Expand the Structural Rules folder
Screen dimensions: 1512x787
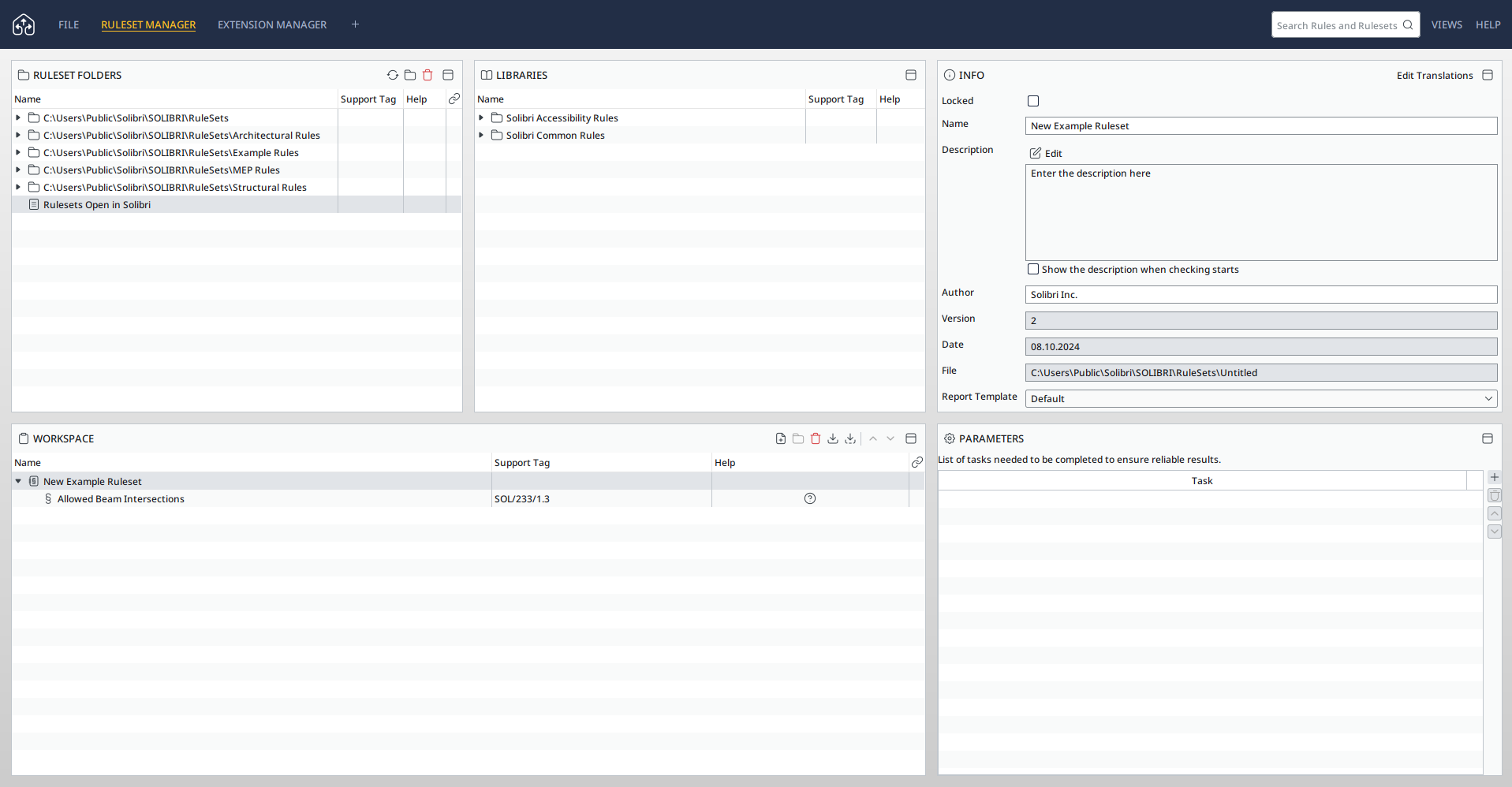18,187
